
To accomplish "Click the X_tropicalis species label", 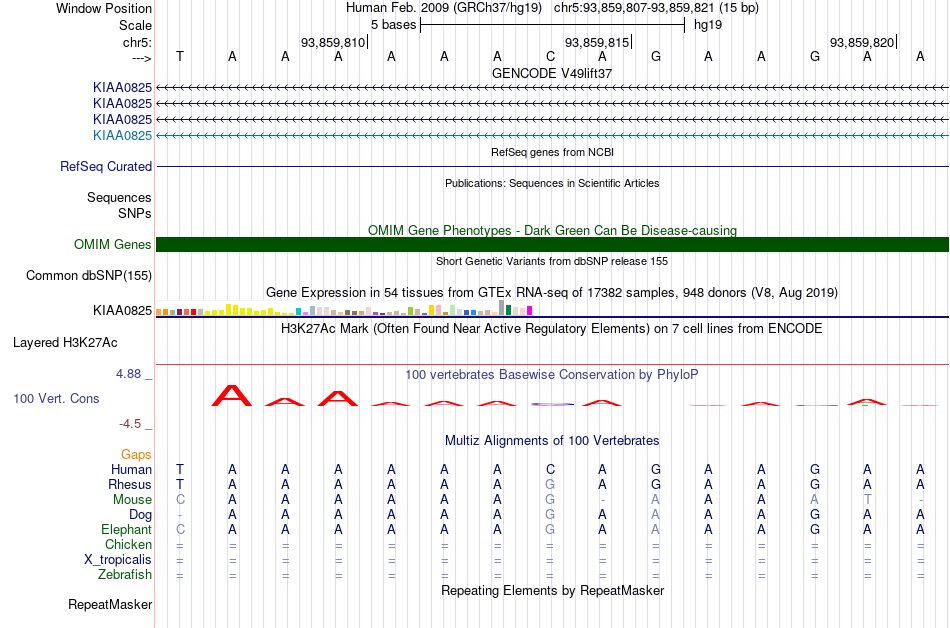I will (118, 560).
